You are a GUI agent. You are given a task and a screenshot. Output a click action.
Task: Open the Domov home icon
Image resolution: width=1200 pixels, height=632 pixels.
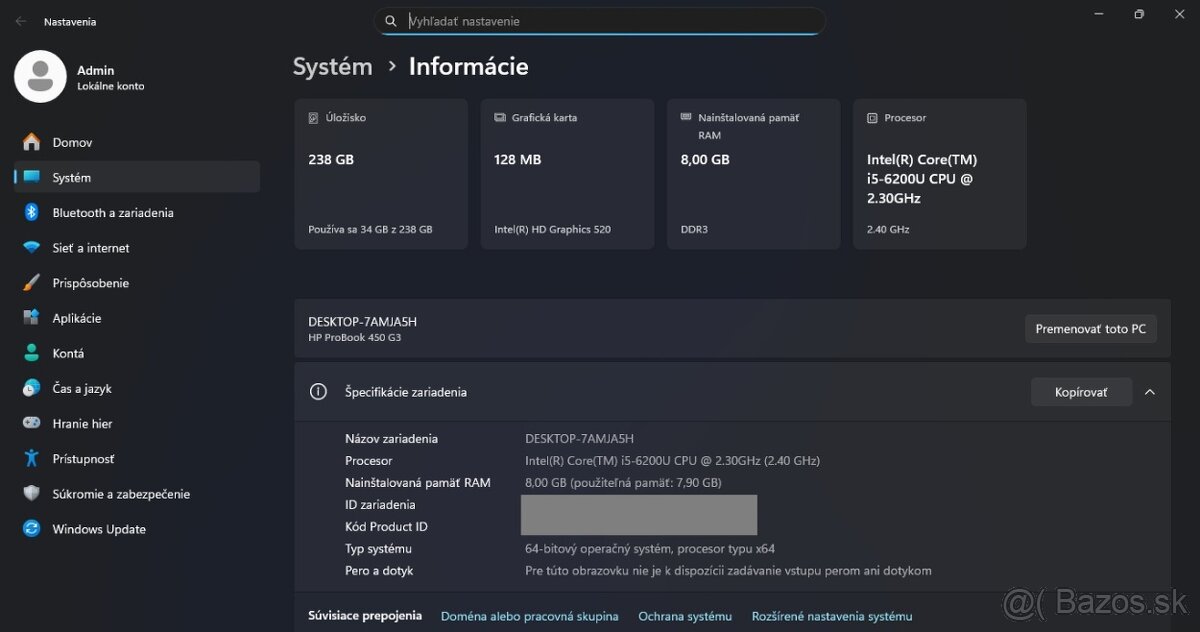pos(32,143)
